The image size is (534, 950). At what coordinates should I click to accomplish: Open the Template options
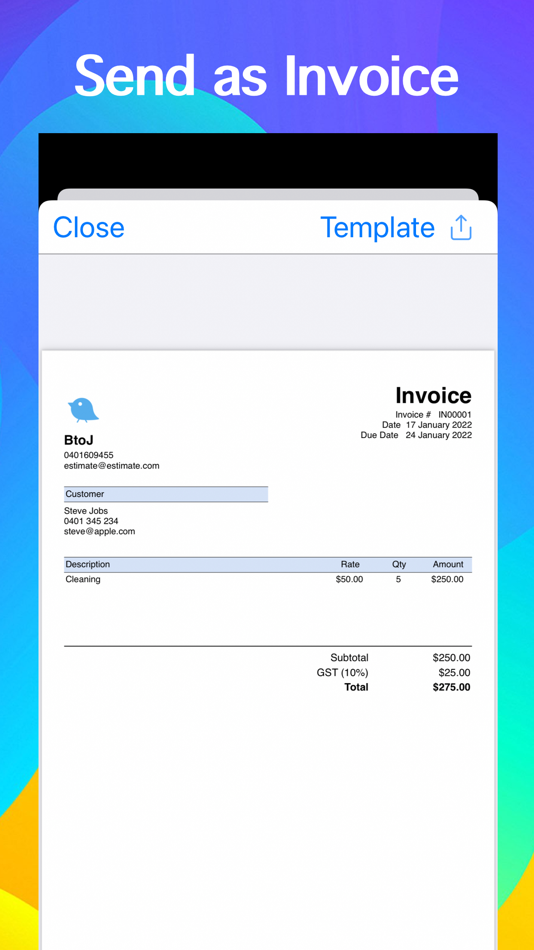coord(377,228)
